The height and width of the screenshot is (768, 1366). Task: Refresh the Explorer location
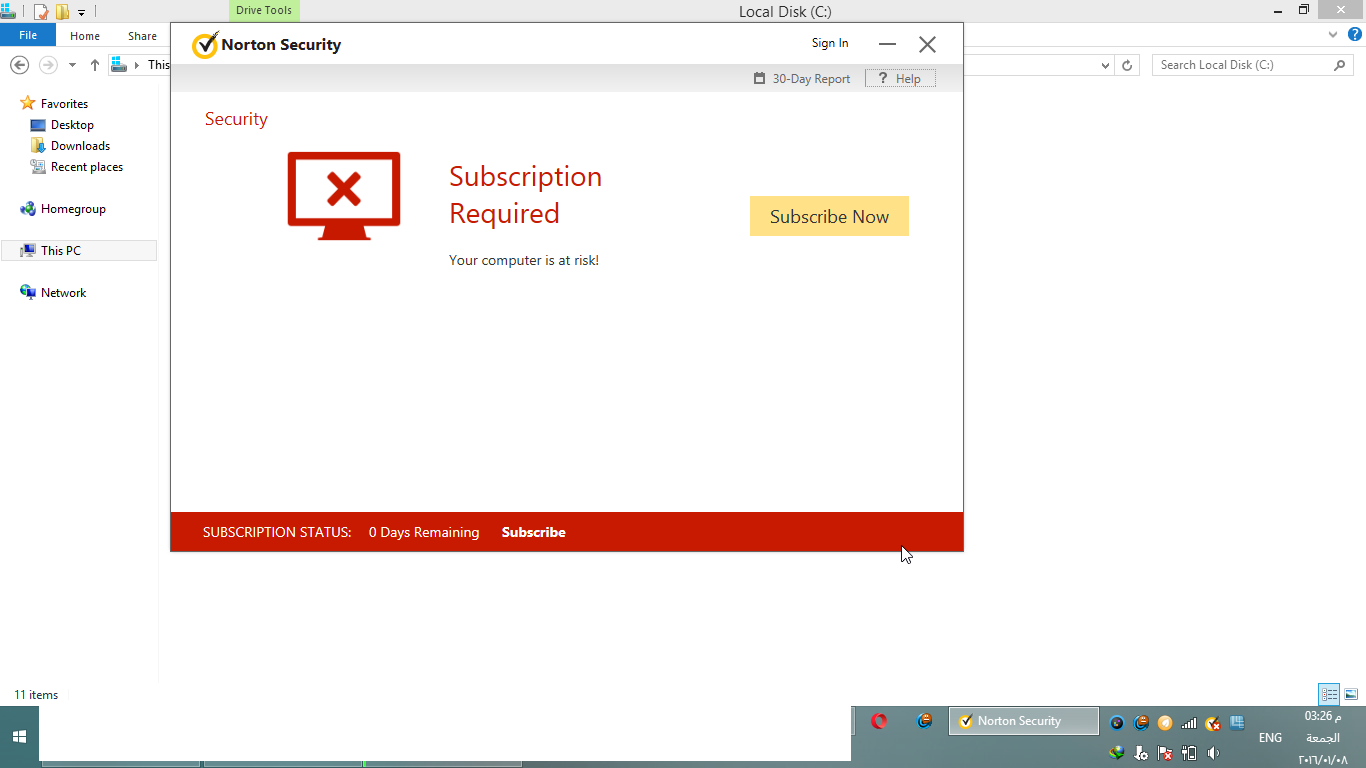click(1127, 65)
